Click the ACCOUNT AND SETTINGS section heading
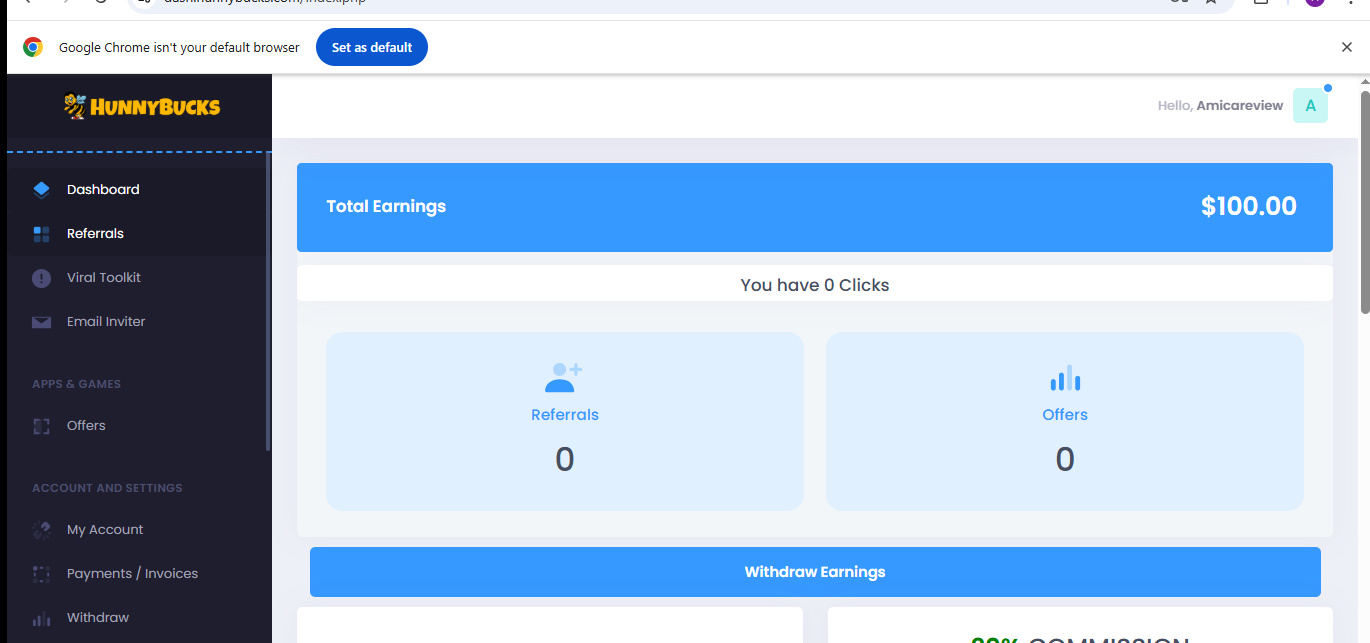Viewport: 1370px width, 643px height. [107, 488]
